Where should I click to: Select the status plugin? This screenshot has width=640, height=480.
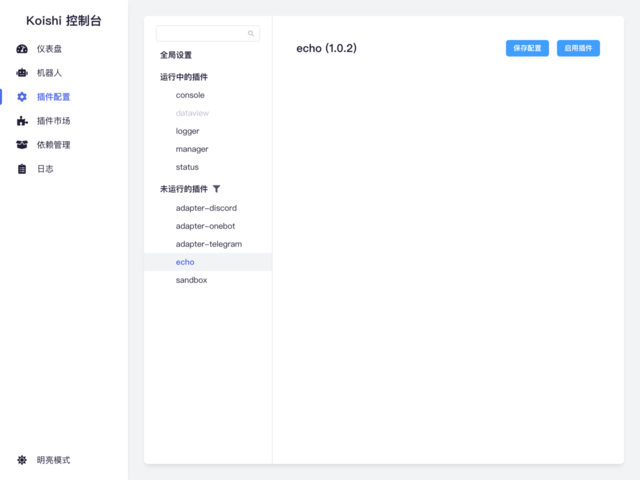click(x=187, y=167)
